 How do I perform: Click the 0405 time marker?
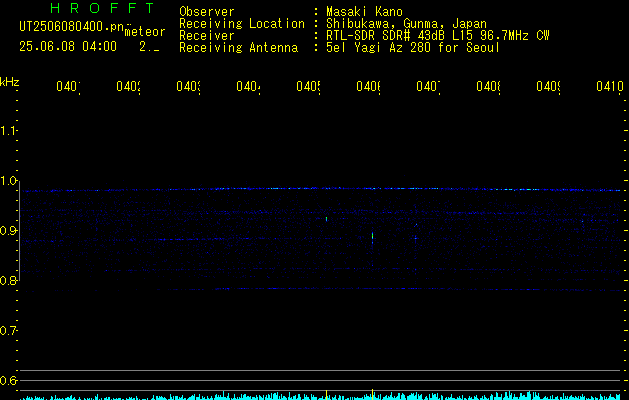coord(308,86)
